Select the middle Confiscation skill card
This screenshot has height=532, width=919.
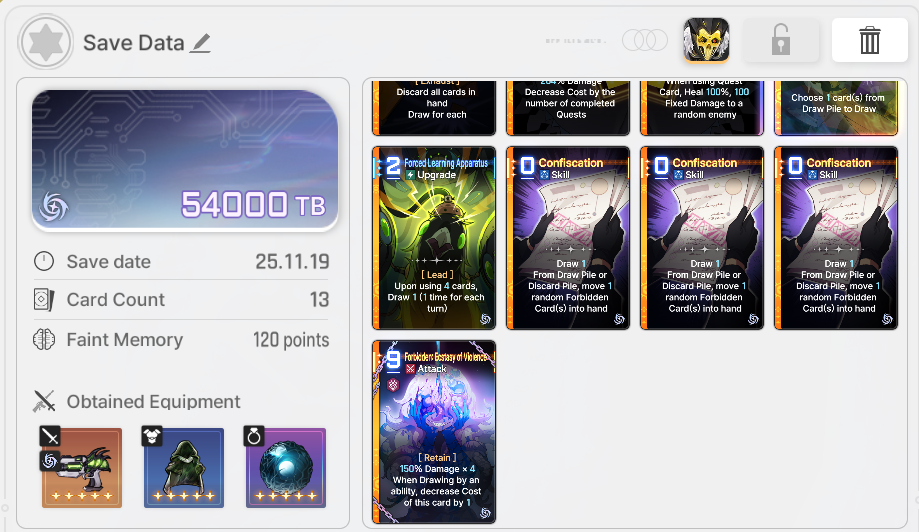click(702, 238)
